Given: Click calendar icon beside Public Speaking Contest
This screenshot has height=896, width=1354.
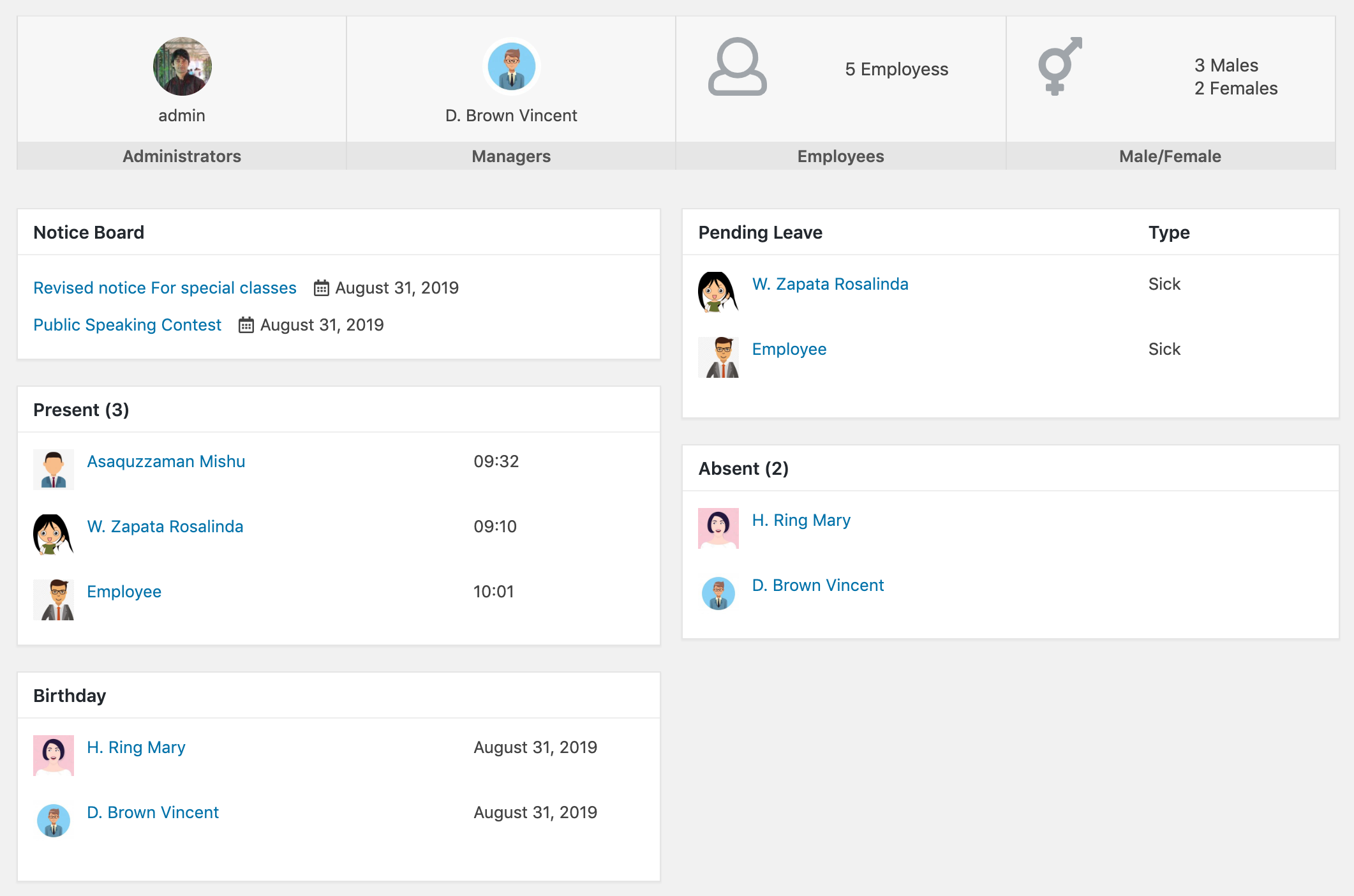Looking at the screenshot, I should [246, 325].
